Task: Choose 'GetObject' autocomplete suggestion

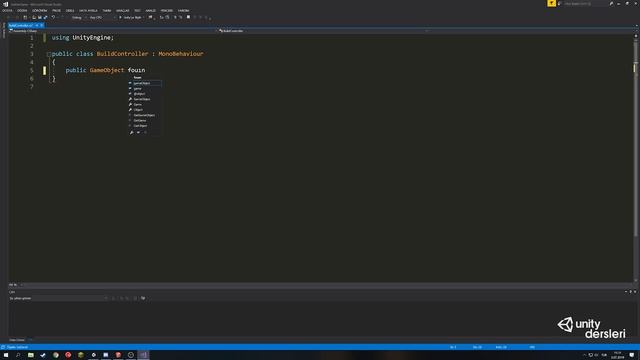Action: pos(140,126)
